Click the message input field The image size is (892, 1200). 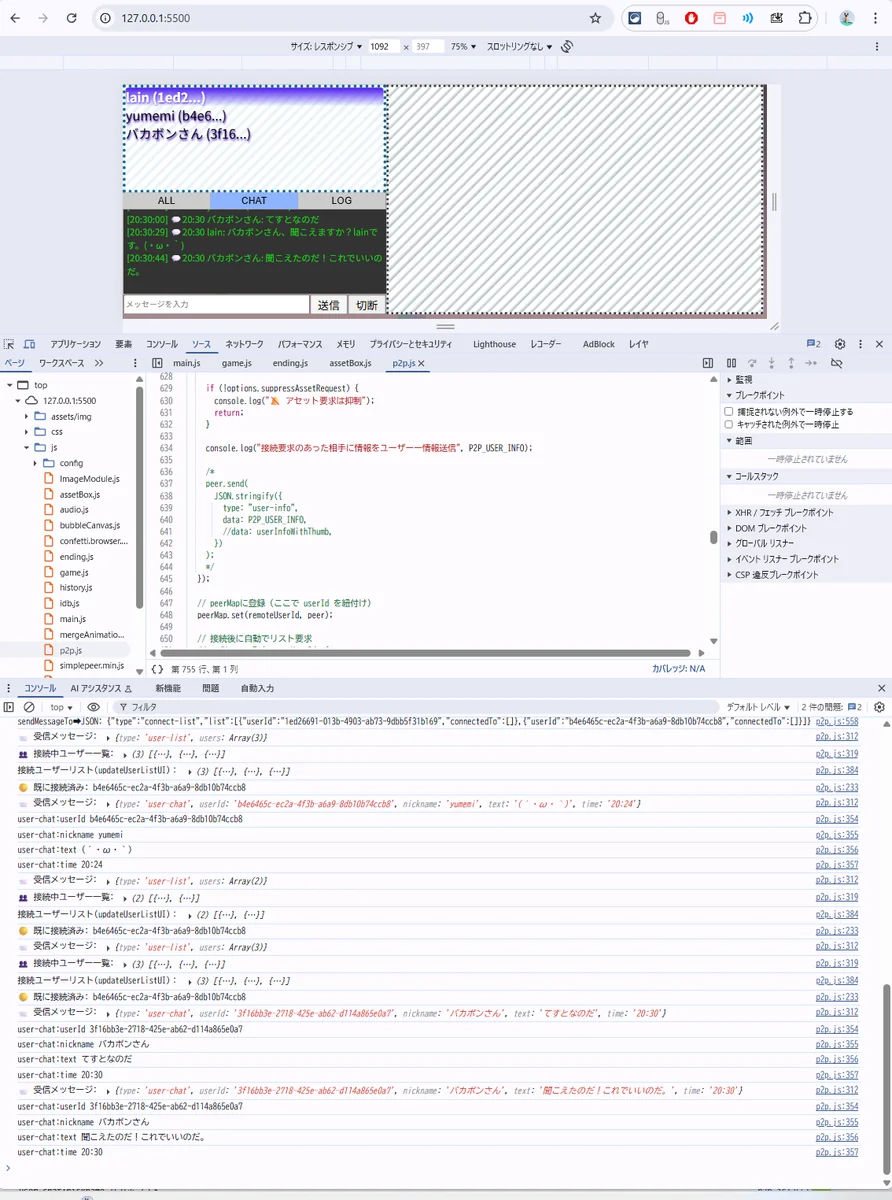pyautogui.click(x=216, y=304)
